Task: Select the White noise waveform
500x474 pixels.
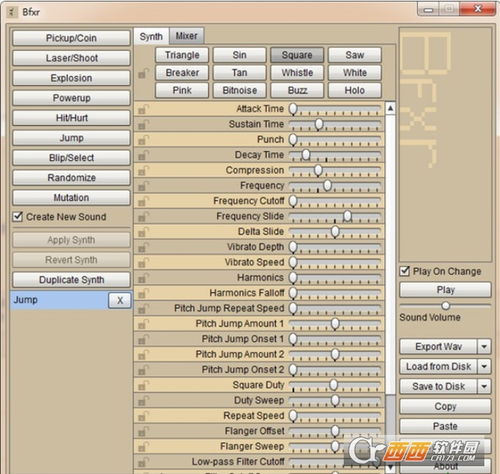Action: coord(355,73)
